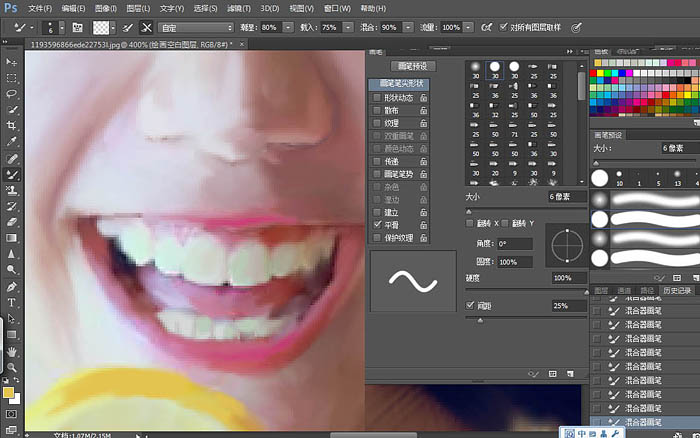Screen dimensions: 700x438
Task: Select the Clone Stamp tool
Action: (12, 190)
